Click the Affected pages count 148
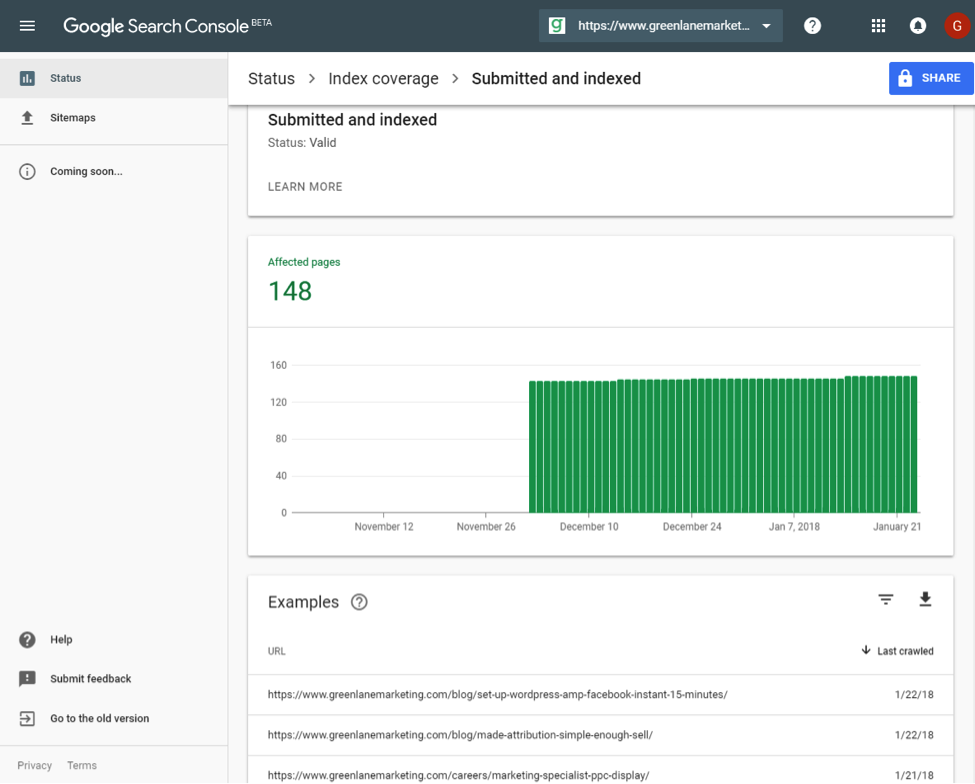 [290, 291]
